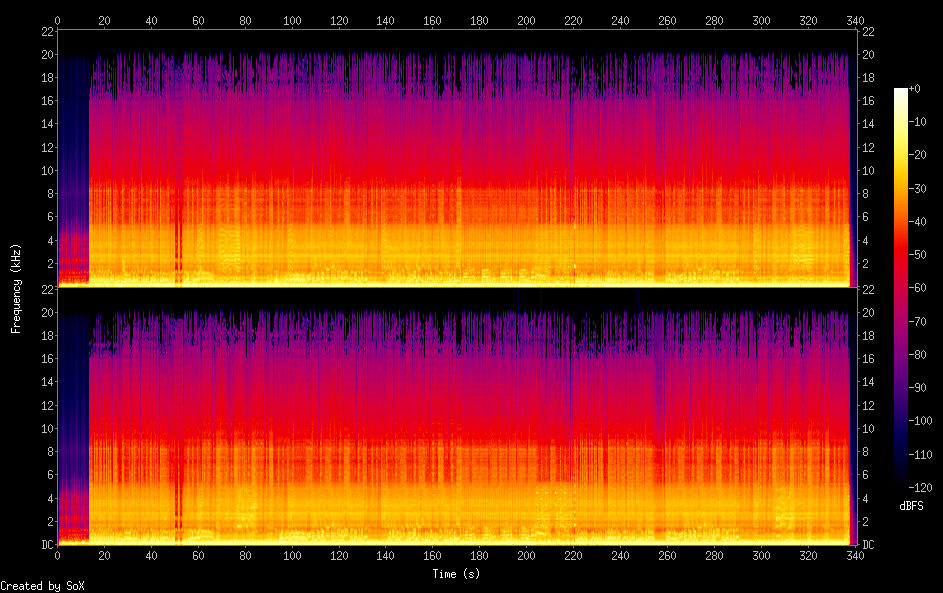
Task: Click the 260 second mark on the top time axis
Action: point(667,19)
